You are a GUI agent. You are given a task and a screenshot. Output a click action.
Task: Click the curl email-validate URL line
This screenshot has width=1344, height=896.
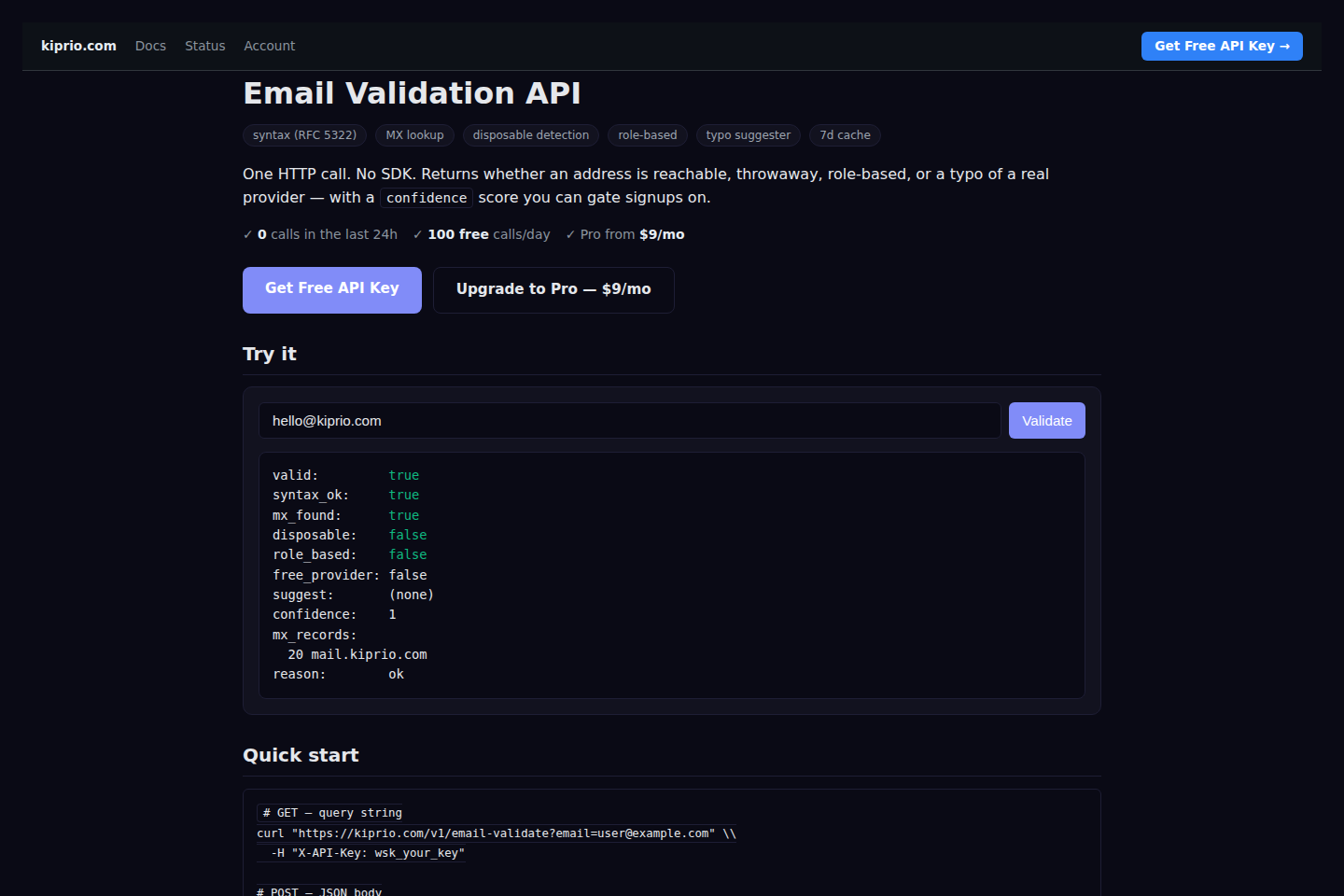497,833
